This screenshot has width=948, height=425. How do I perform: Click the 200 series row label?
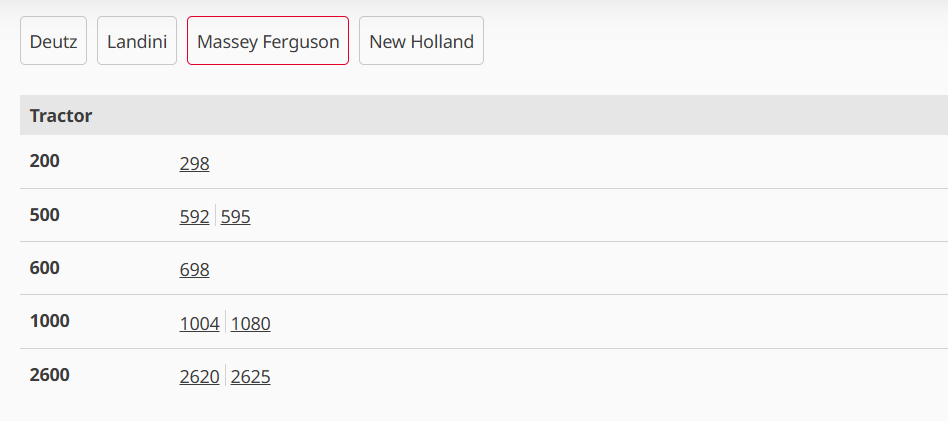coord(45,160)
